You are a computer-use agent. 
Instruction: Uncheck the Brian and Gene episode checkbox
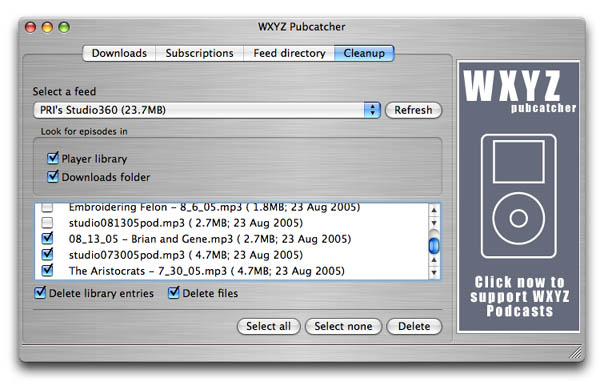(47, 238)
